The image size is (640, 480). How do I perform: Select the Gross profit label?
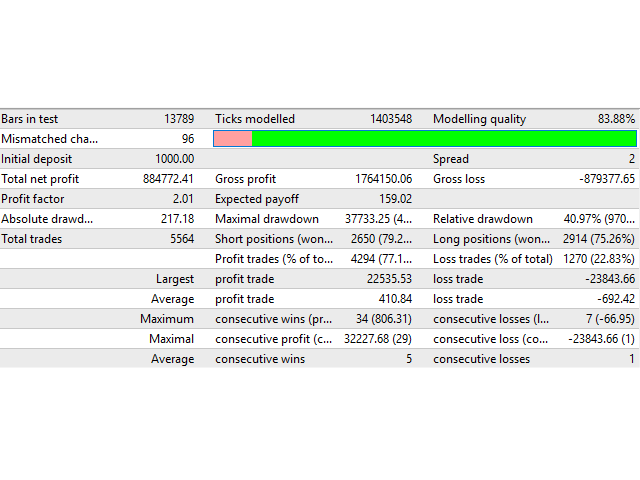point(245,179)
